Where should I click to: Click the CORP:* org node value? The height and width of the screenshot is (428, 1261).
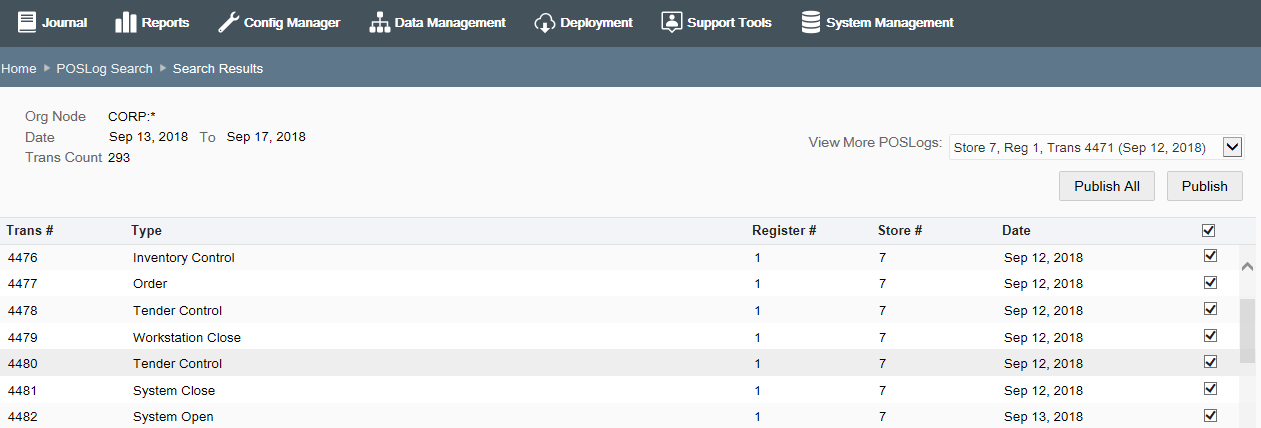coord(132,117)
